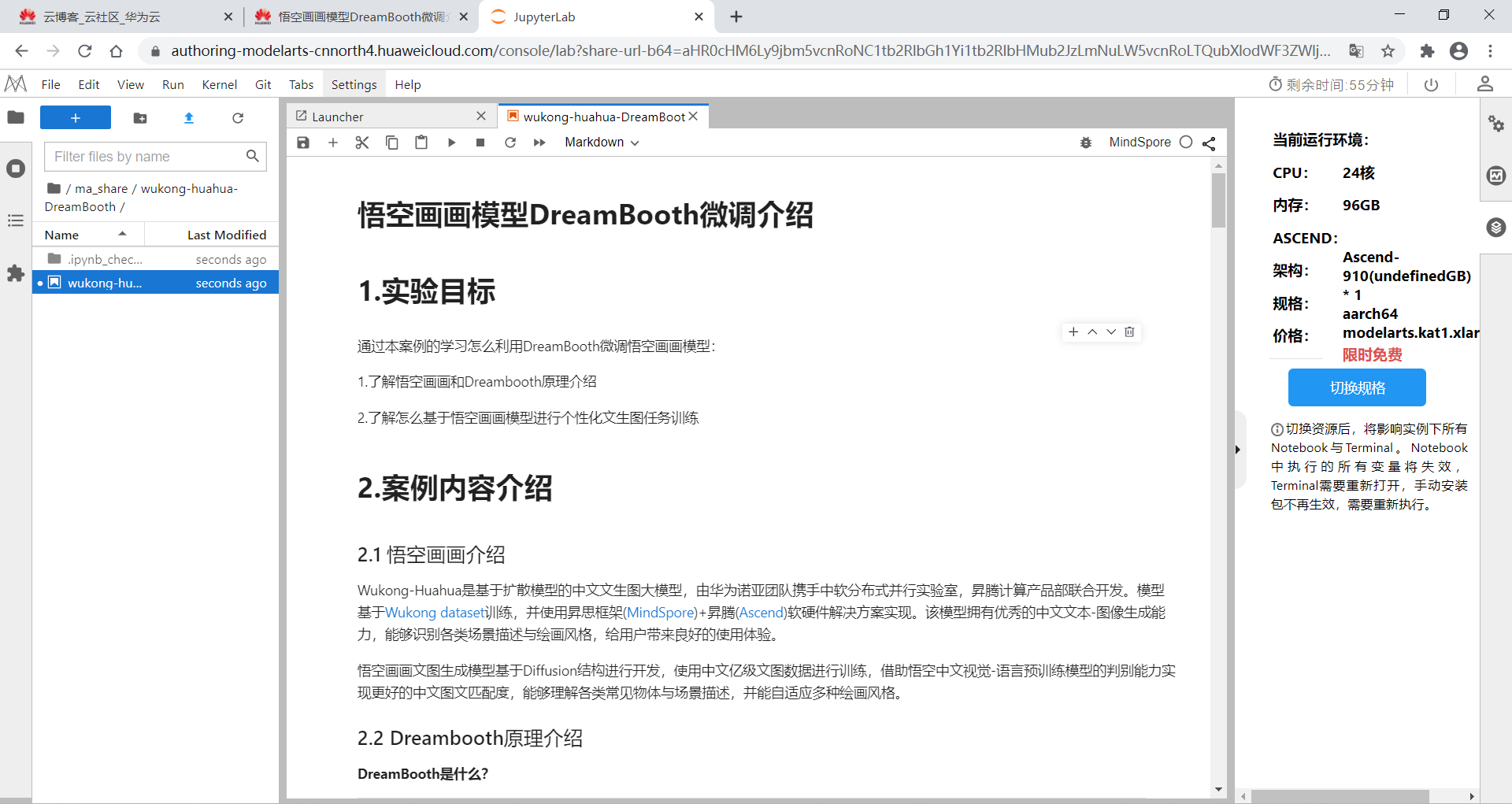Move cell down in floating toolbar
The width and height of the screenshot is (1512, 804).
point(1111,332)
